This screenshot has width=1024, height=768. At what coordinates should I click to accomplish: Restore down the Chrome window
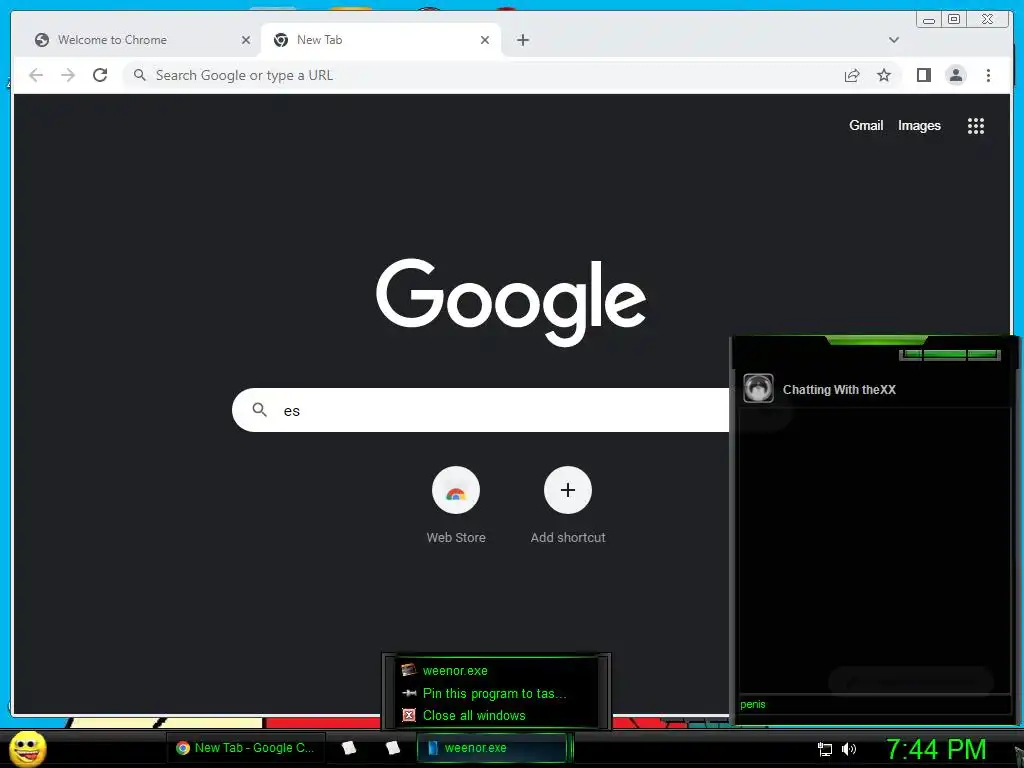coord(953,20)
